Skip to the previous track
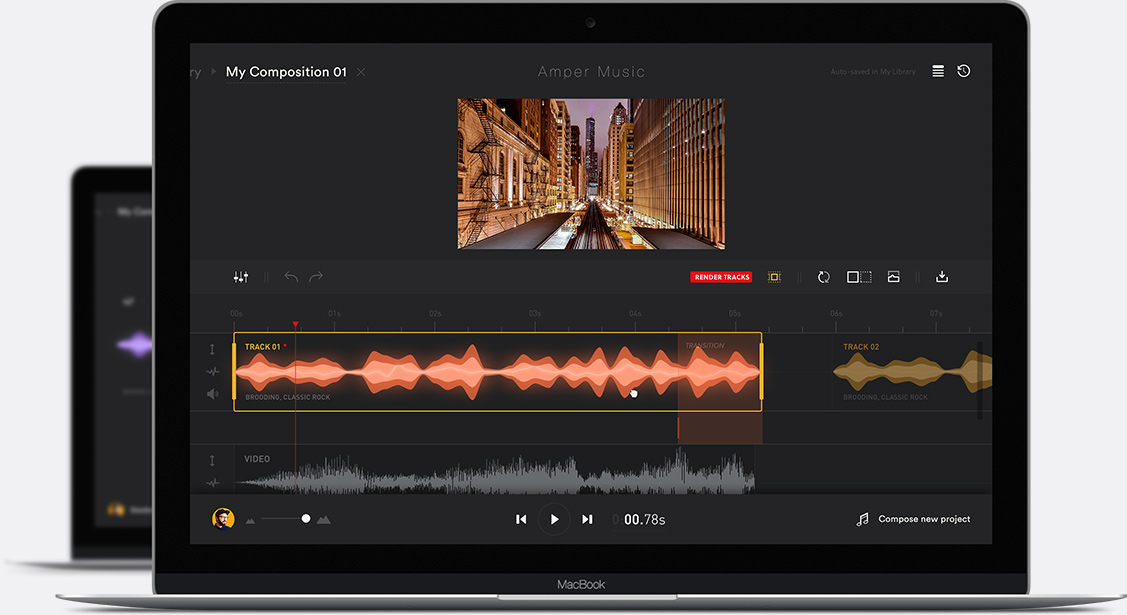The width and height of the screenshot is (1127, 615). point(521,519)
